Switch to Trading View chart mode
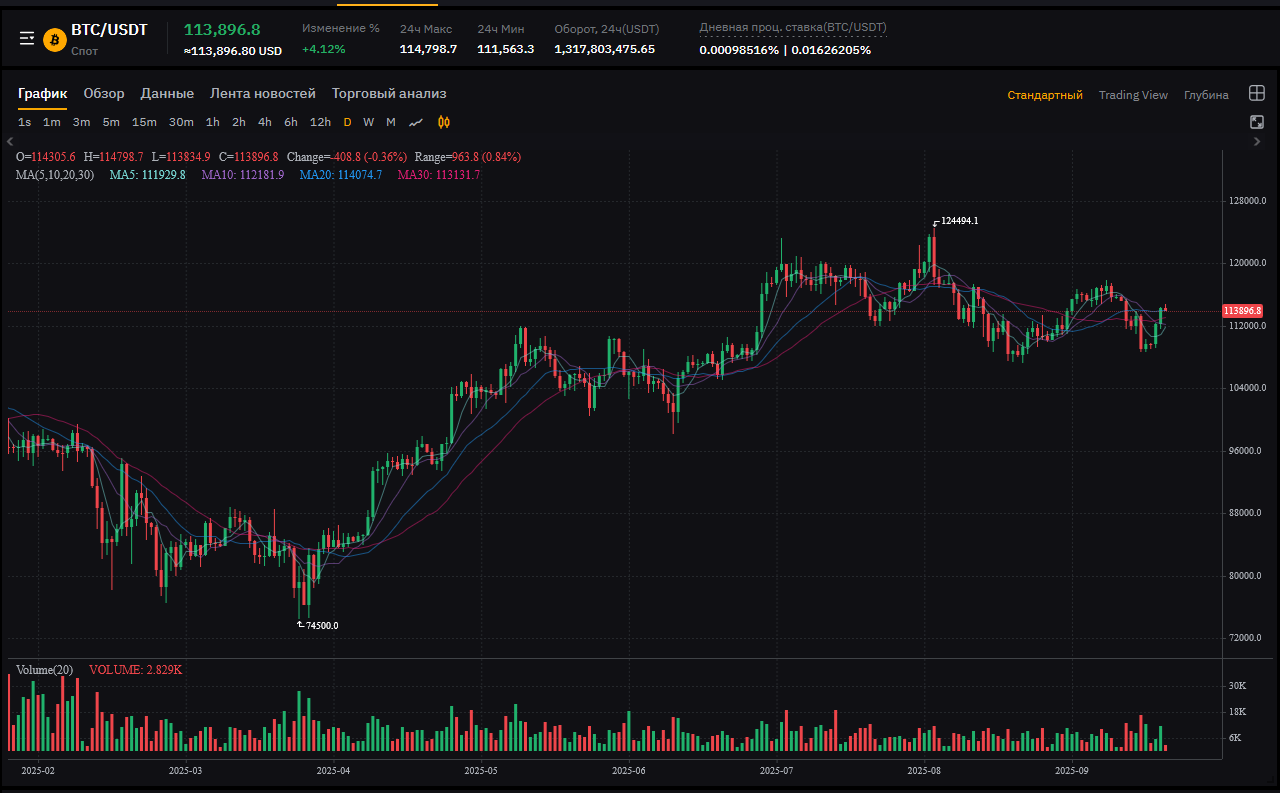 click(1133, 95)
